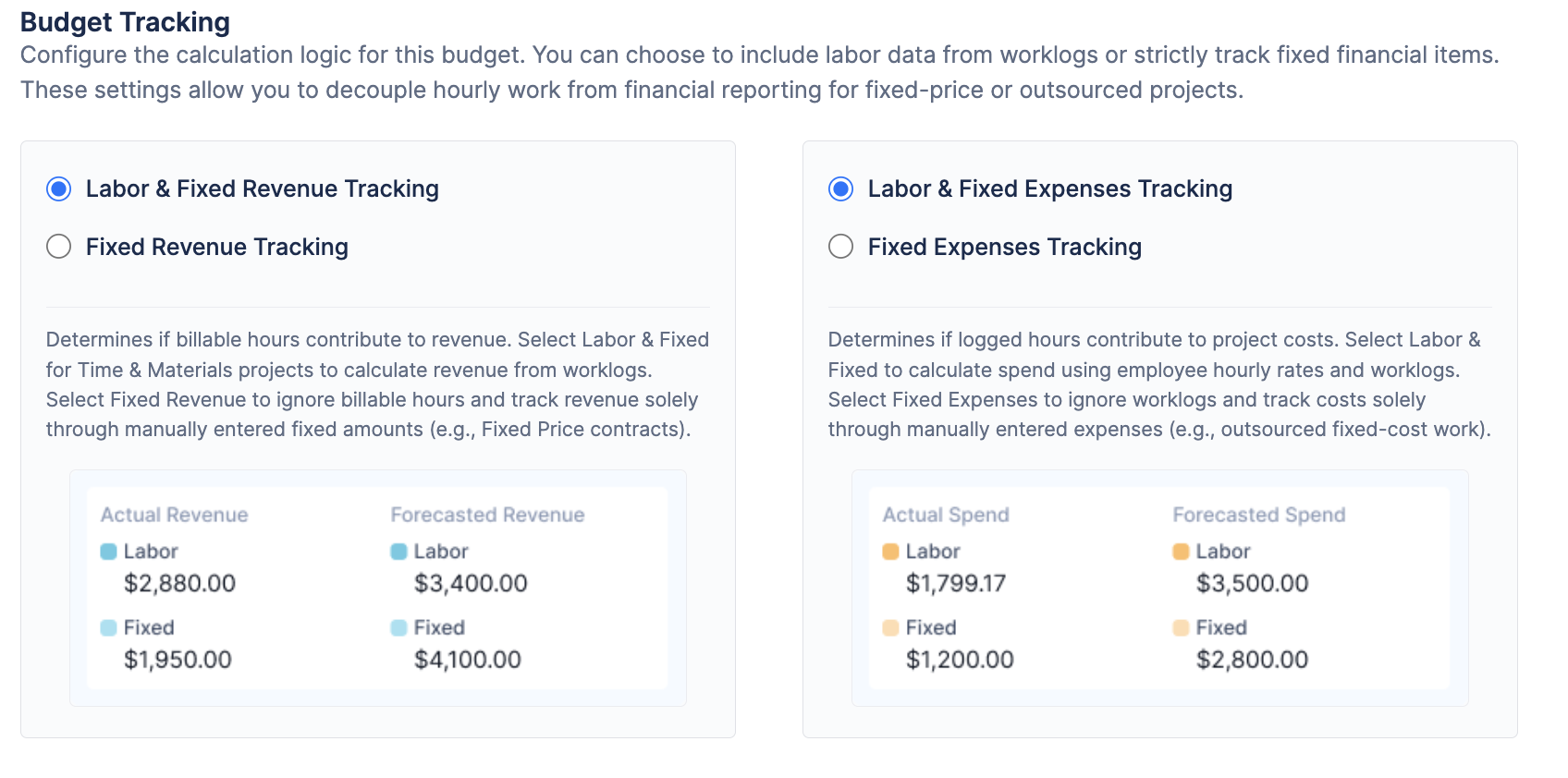This screenshot has height=778, width=1568.
Task: Click the $4,100.00 forecasted fixed revenue value
Action: click(468, 660)
